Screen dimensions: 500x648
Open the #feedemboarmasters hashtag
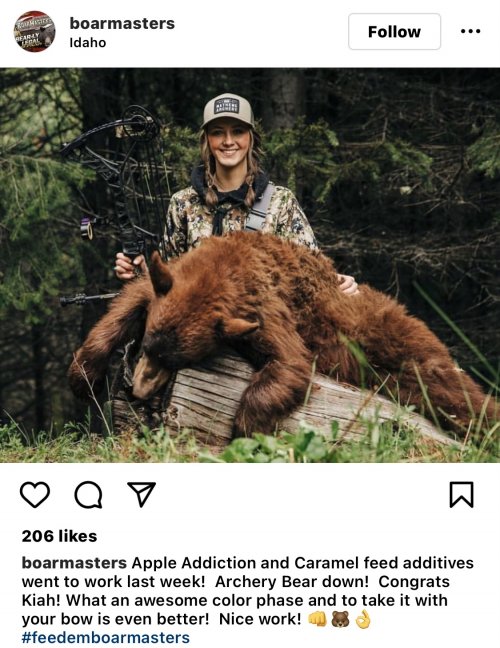(x=106, y=637)
